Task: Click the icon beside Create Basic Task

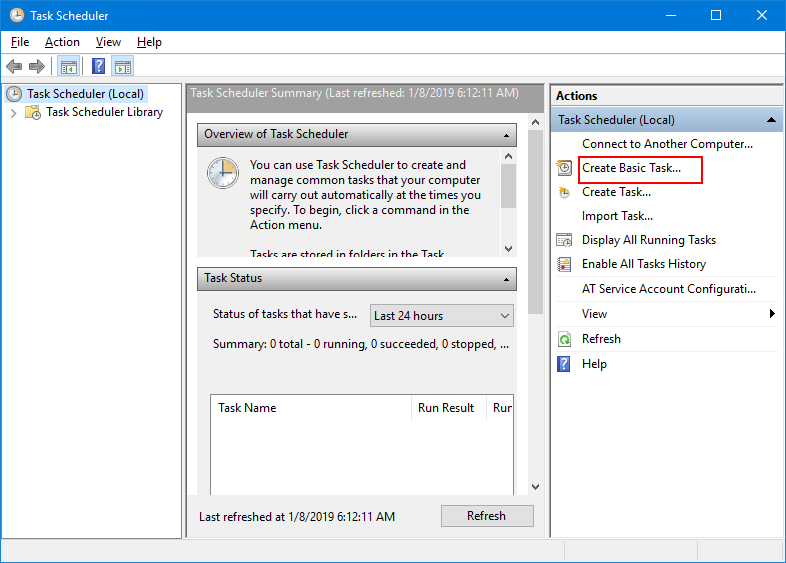Action: (564, 168)
